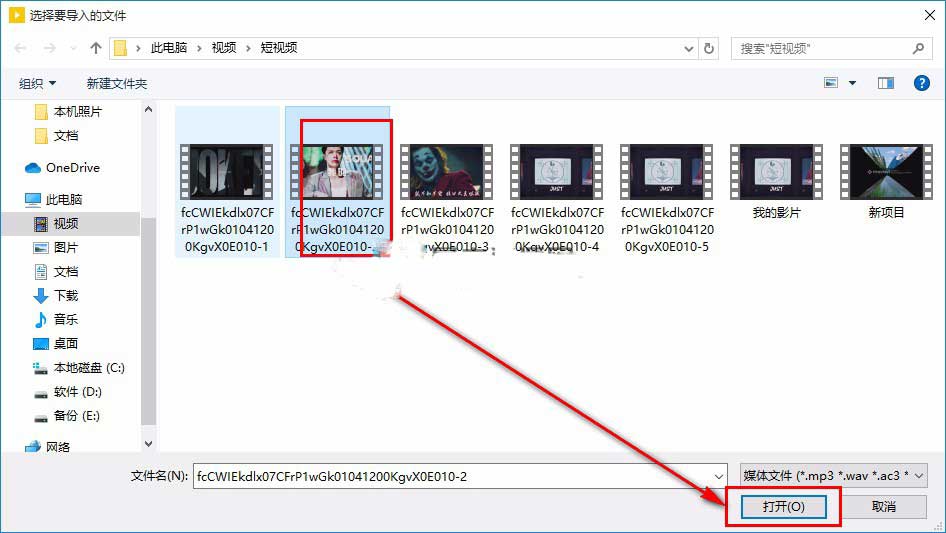Viewport: 946px width, 533px height.
Task: Select 视频 in the address path
Action: point(224,48)
